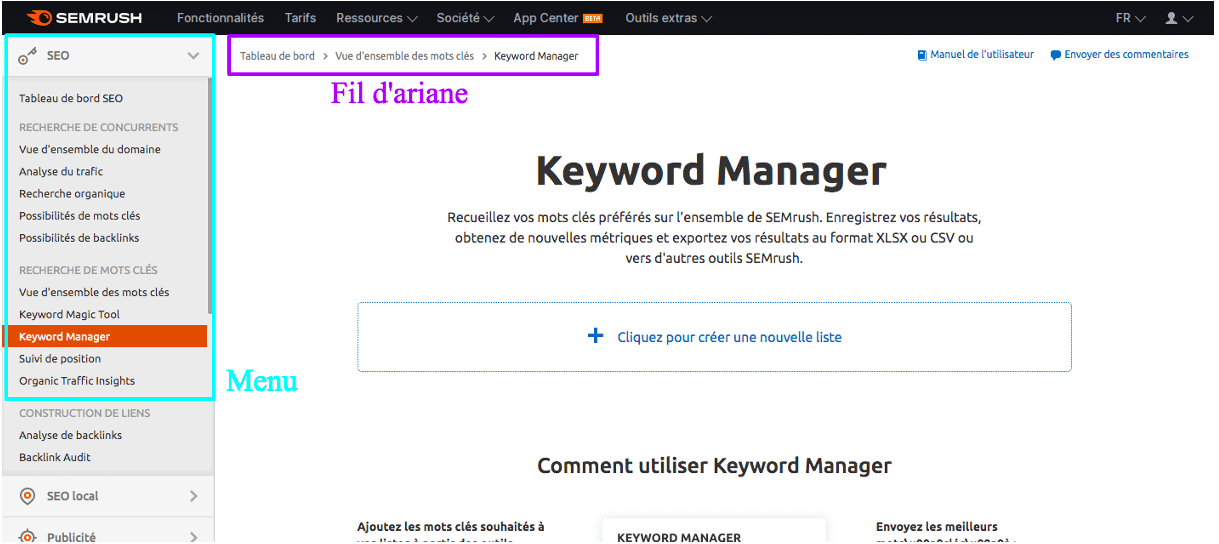The width and height of the screenshot is (1219, 544).
Task: Click the BETA badge next to App Center
Action: 593,18
